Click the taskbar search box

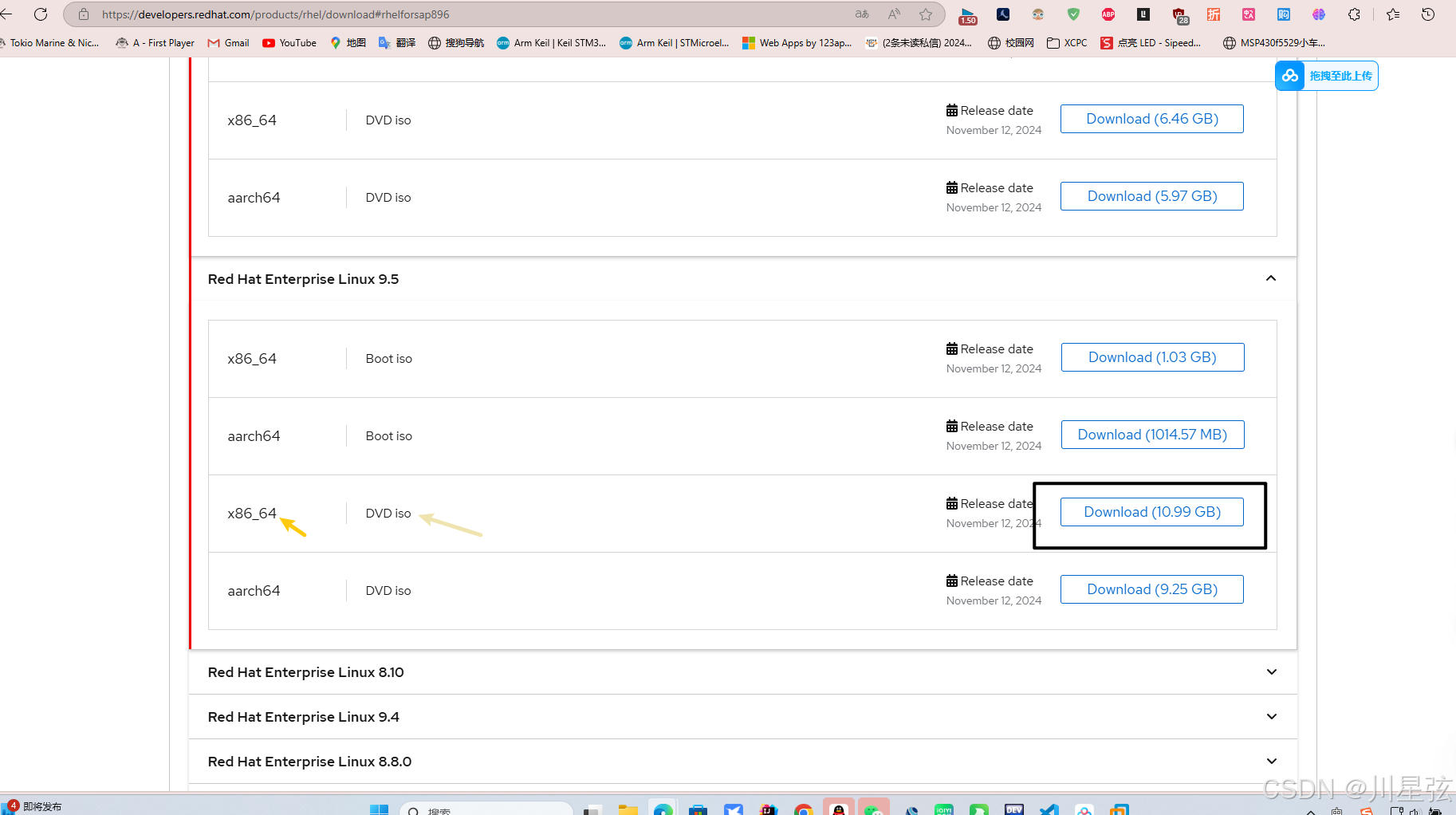coord(486,809)
